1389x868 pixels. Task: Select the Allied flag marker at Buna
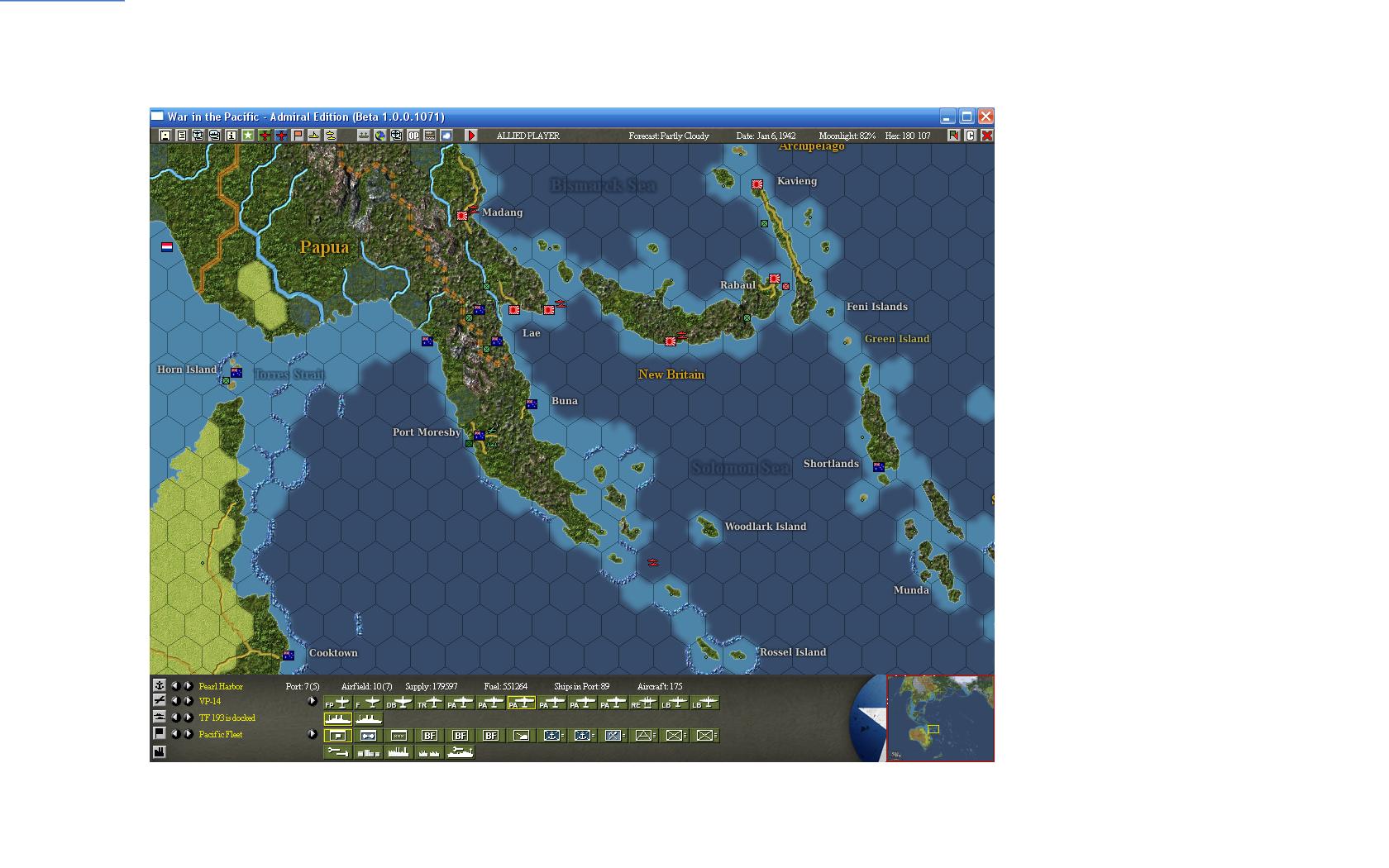[532, 404]
